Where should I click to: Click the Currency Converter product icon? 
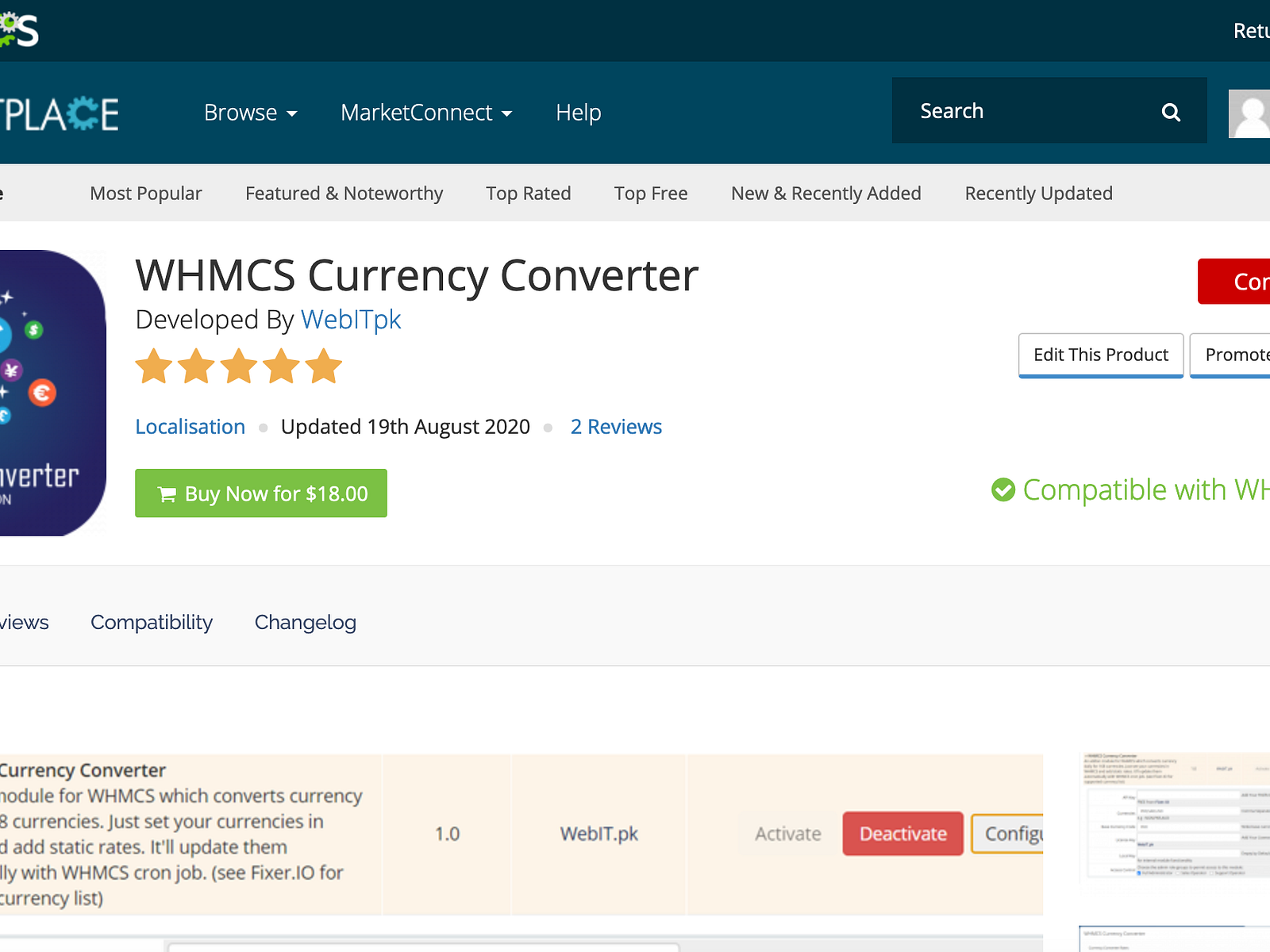click(52, 393)
